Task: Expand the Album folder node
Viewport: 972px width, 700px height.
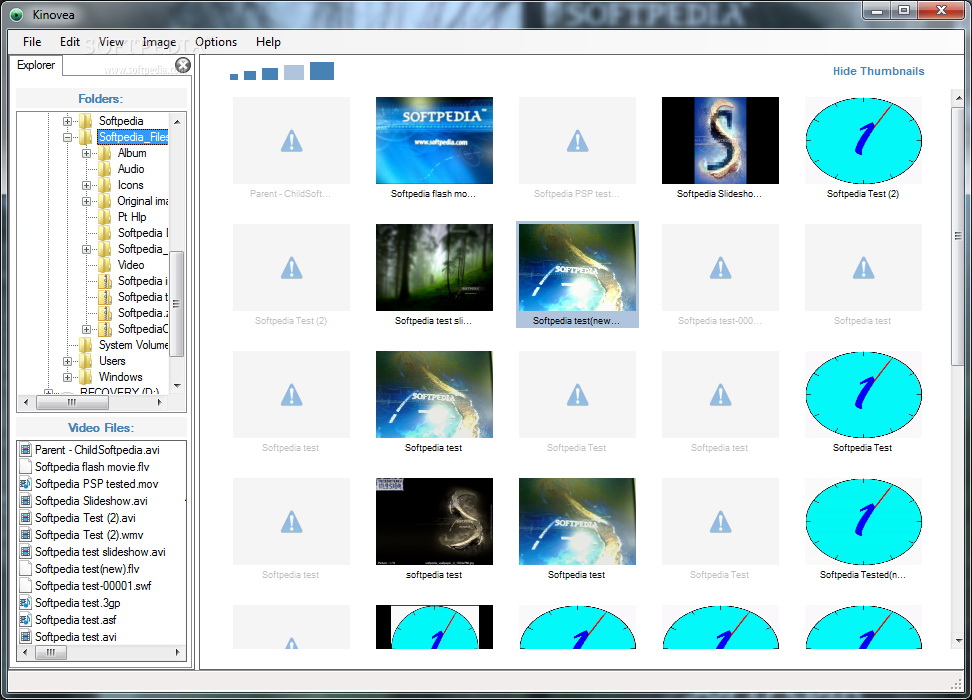Action: 87,153
